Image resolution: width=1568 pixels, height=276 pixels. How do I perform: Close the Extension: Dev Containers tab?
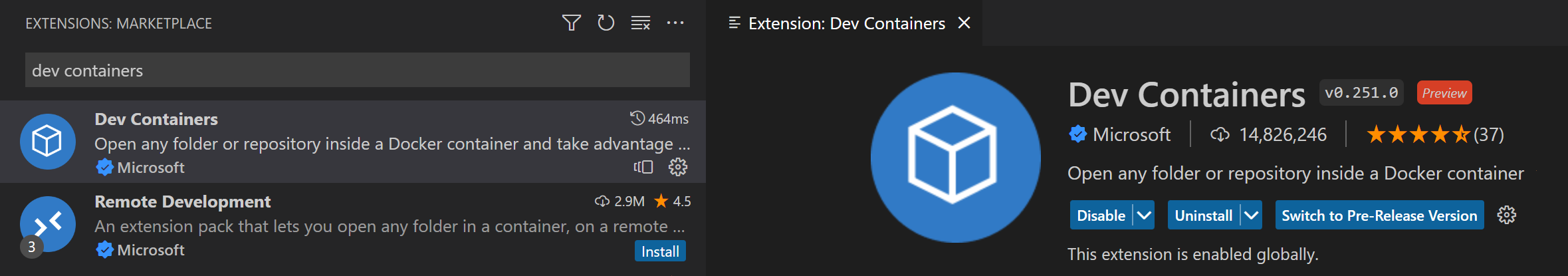click(x=964, y=23)
